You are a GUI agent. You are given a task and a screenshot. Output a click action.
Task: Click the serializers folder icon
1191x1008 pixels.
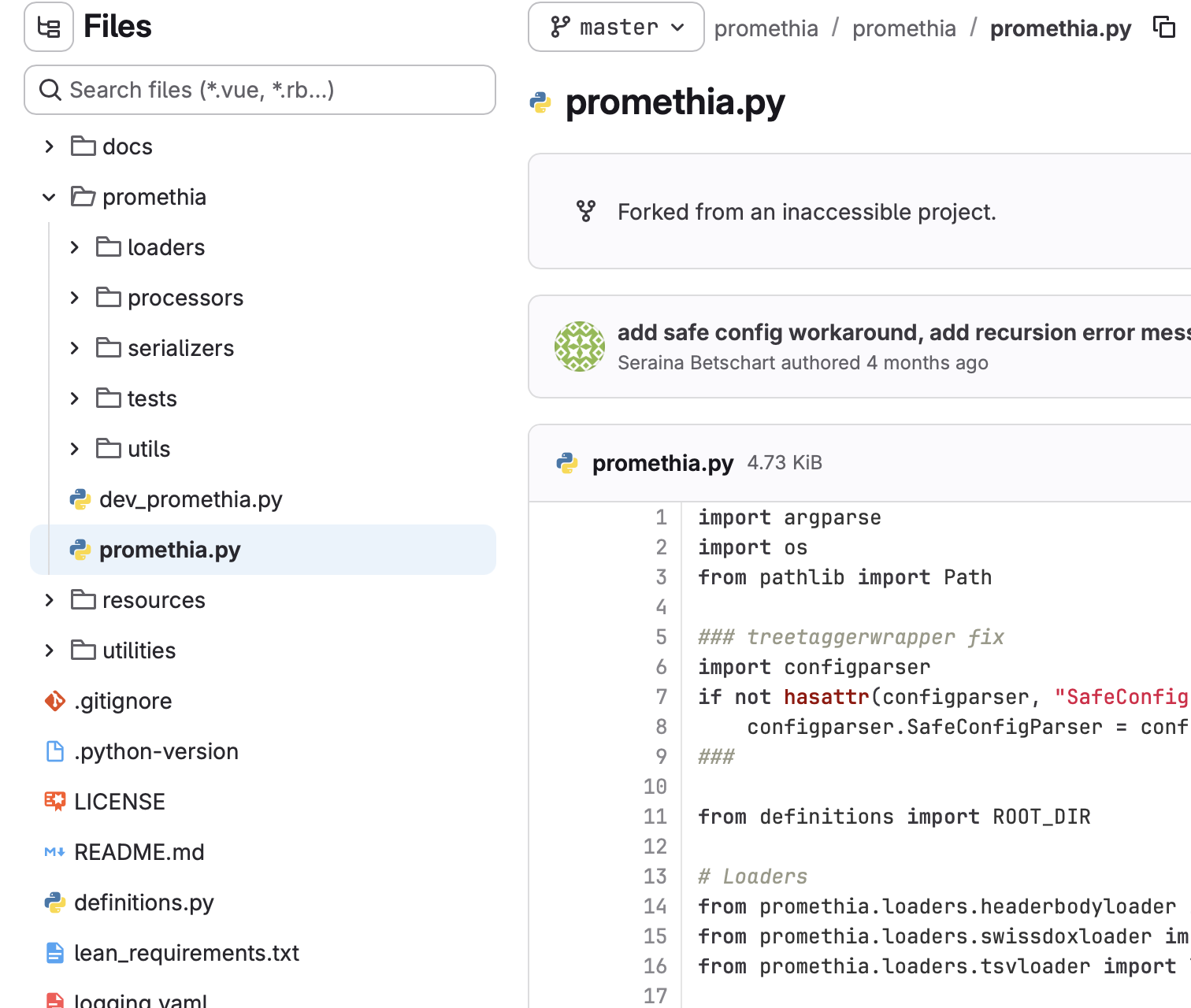point(109,347)
